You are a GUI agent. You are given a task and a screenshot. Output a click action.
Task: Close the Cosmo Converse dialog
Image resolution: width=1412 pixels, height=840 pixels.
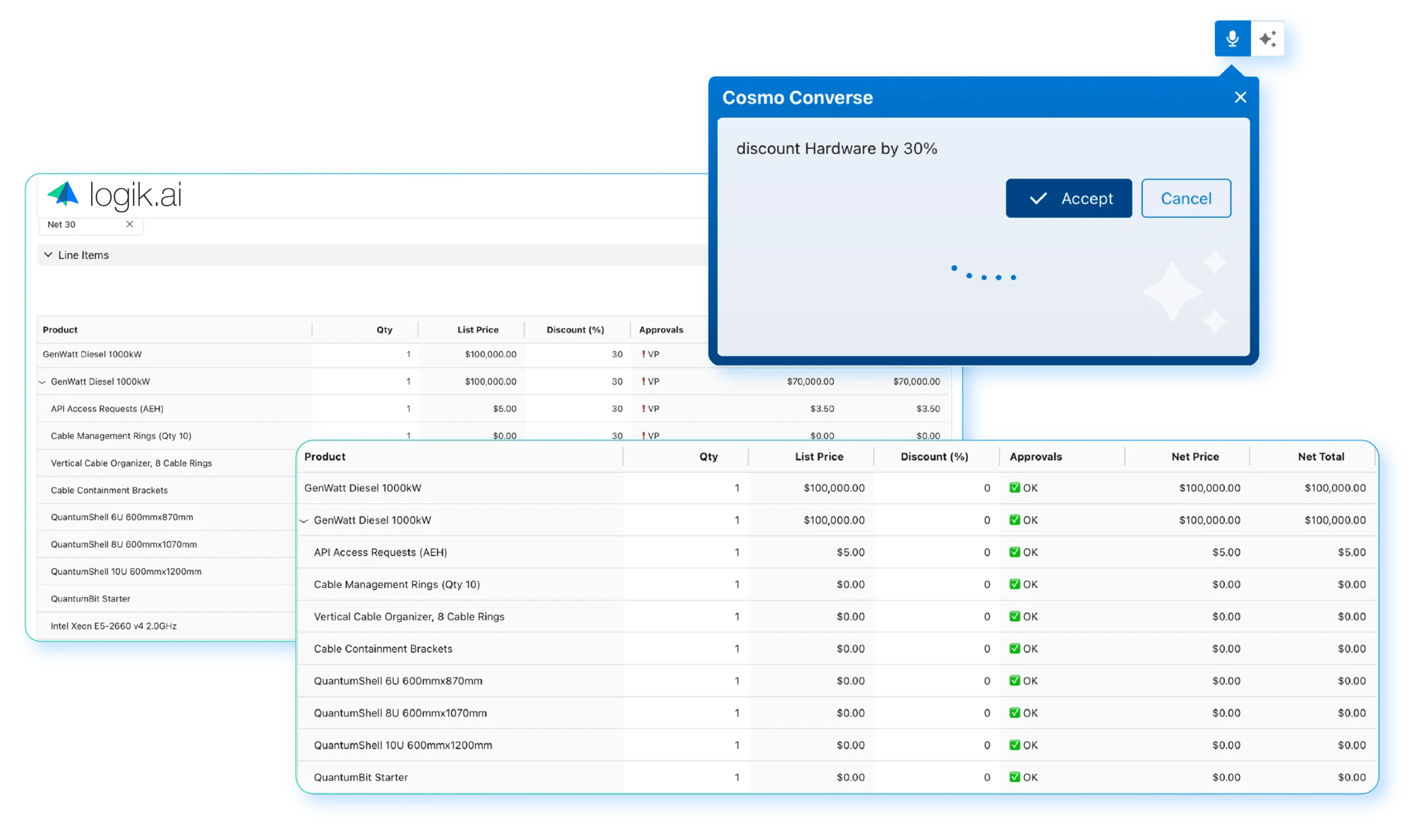tap(1240, 97)
